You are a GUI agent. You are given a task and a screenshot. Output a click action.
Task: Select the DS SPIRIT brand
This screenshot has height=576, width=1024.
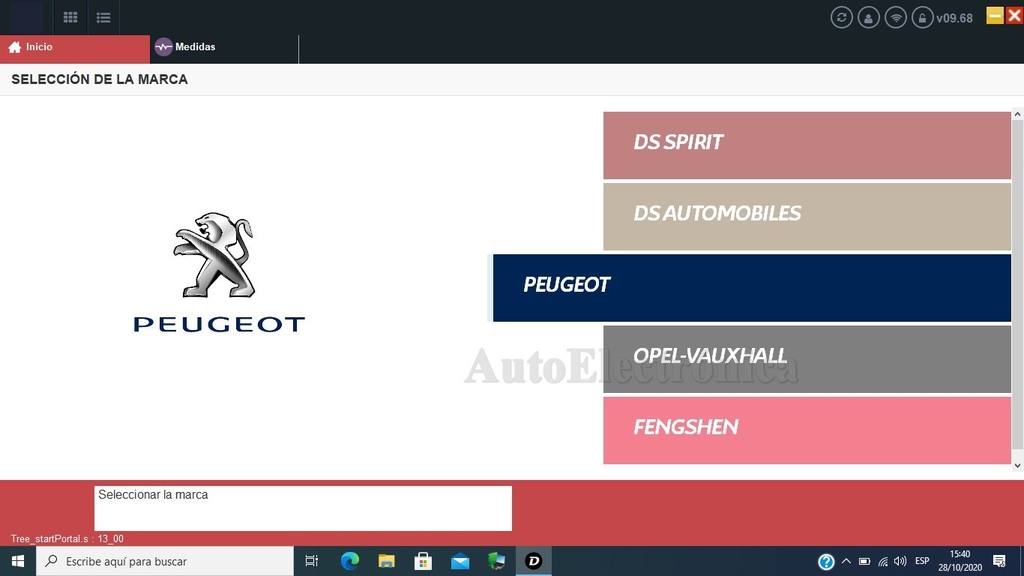point(807,145)
